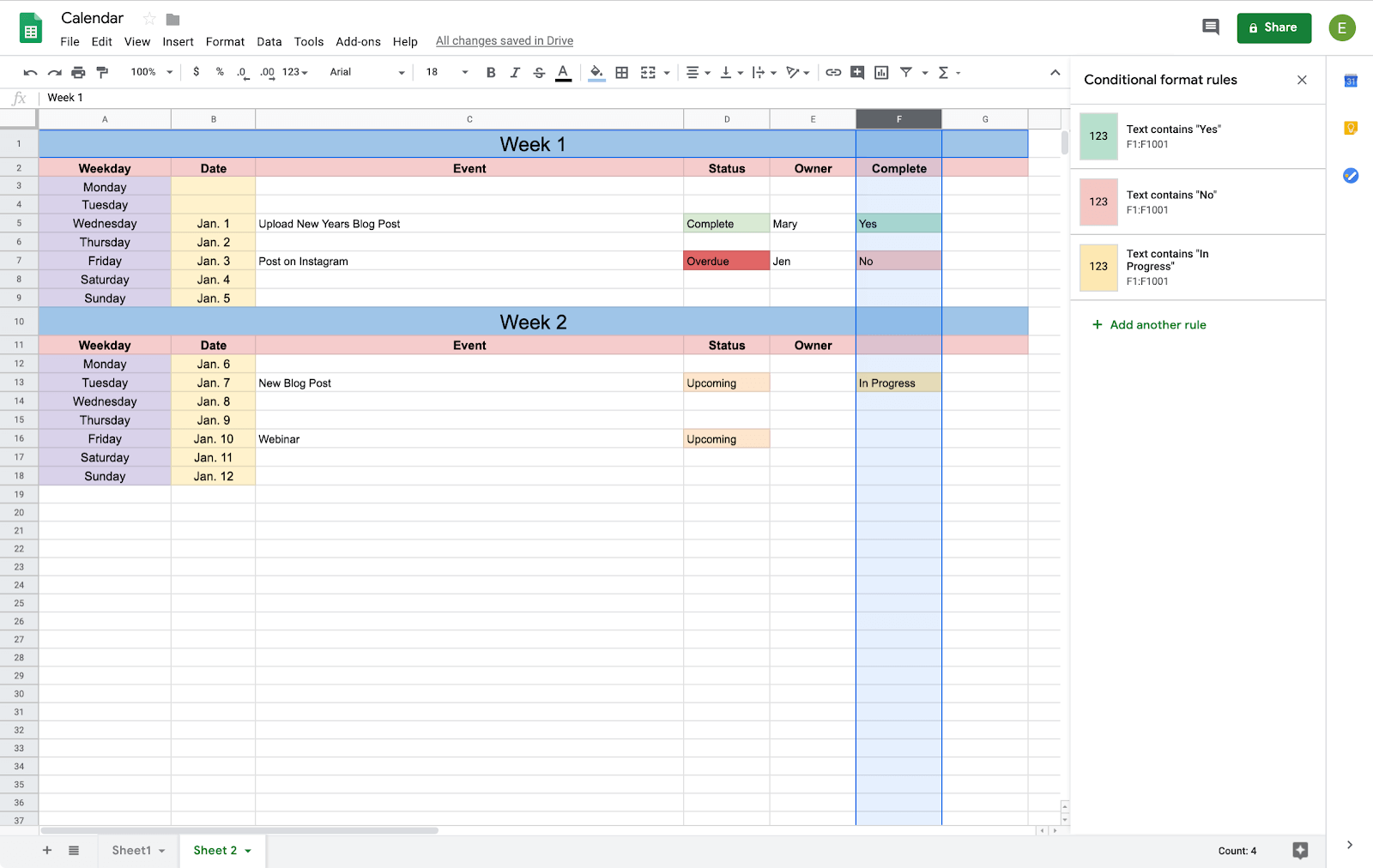Click the insert chart icon
This screenshot has width=1373, height=868.
(x=881, y=73)
